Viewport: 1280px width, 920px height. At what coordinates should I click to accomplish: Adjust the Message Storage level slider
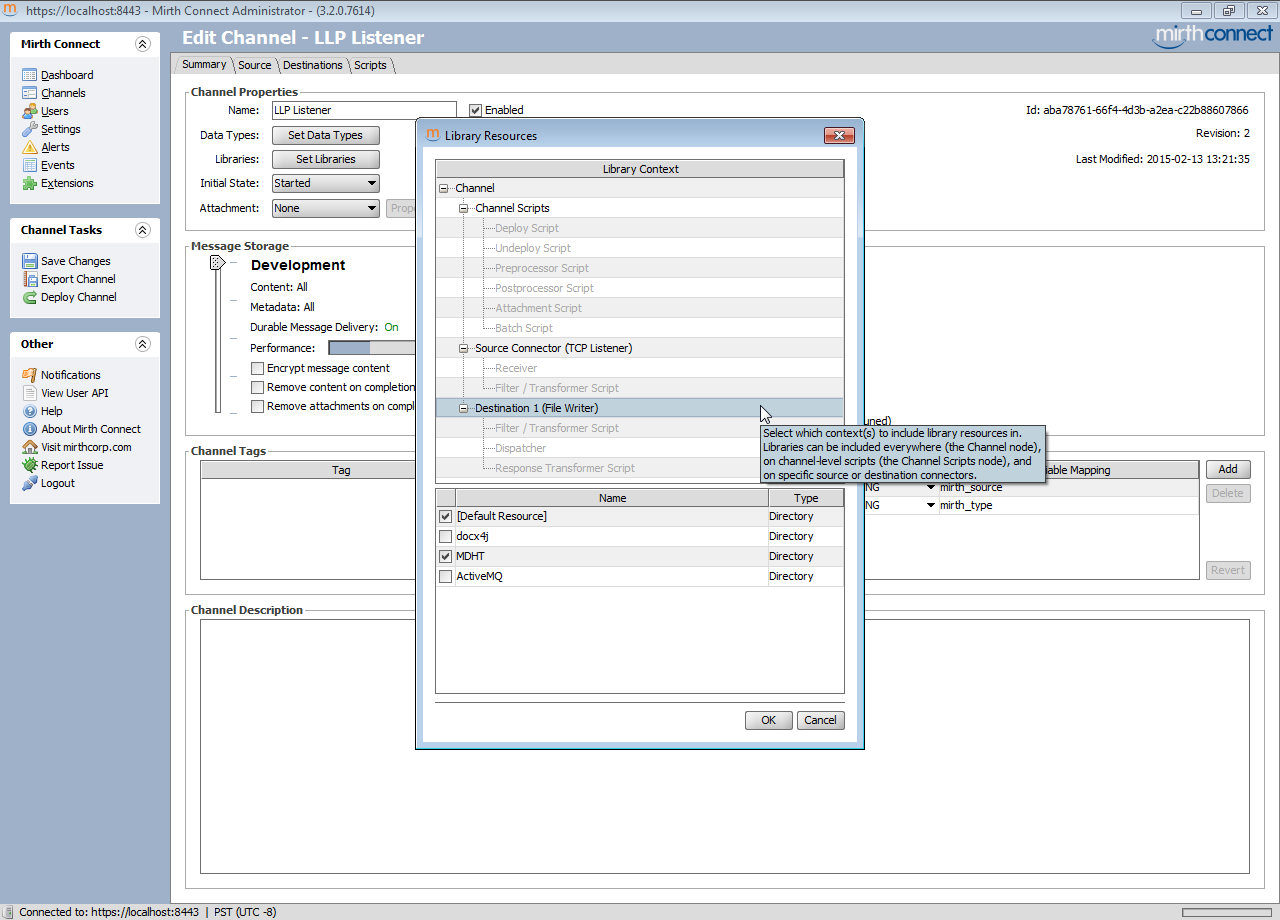pyautogui.click(x=217, y=264)
